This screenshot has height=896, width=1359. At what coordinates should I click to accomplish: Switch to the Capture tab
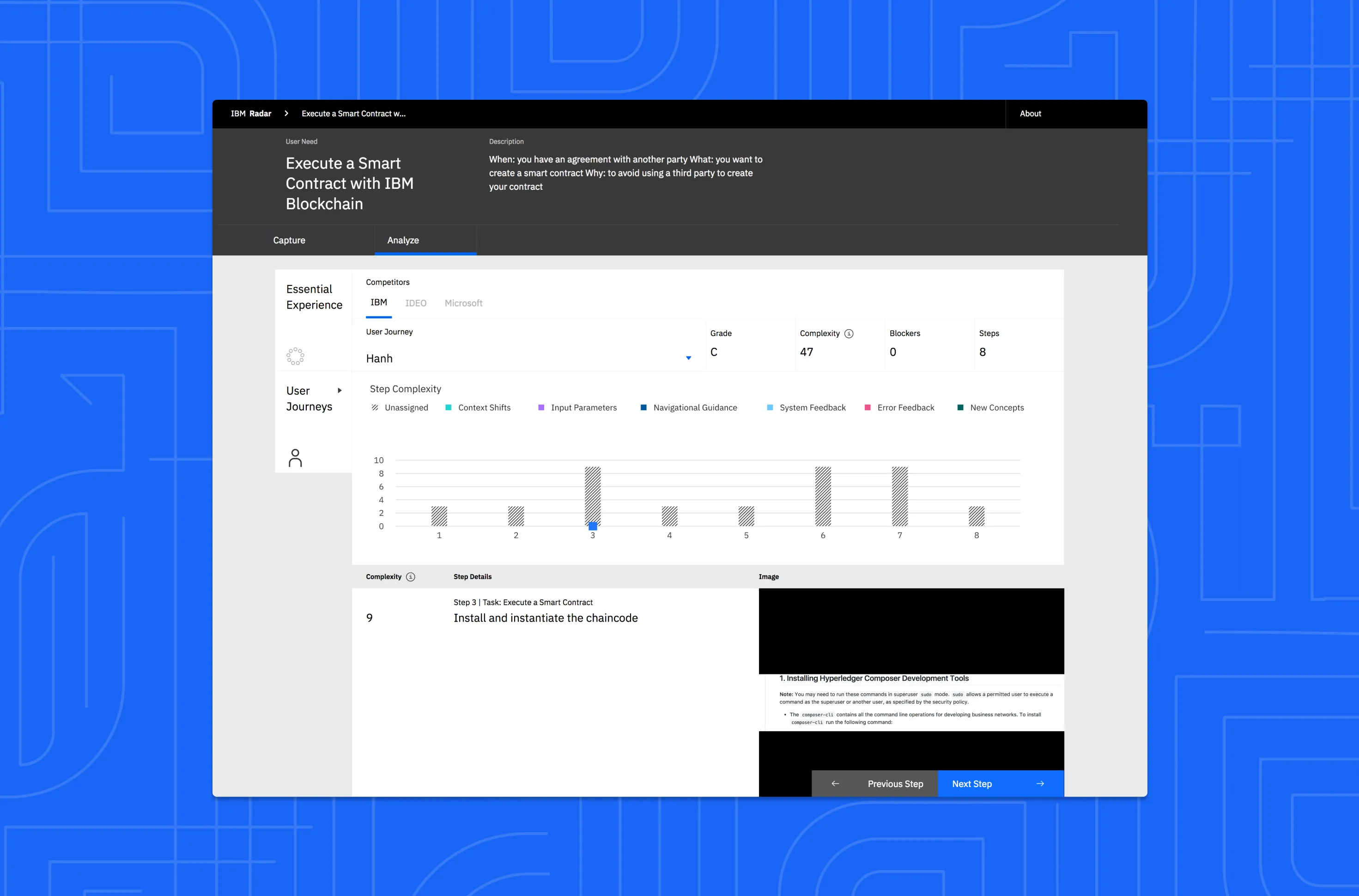coord(289,241)
